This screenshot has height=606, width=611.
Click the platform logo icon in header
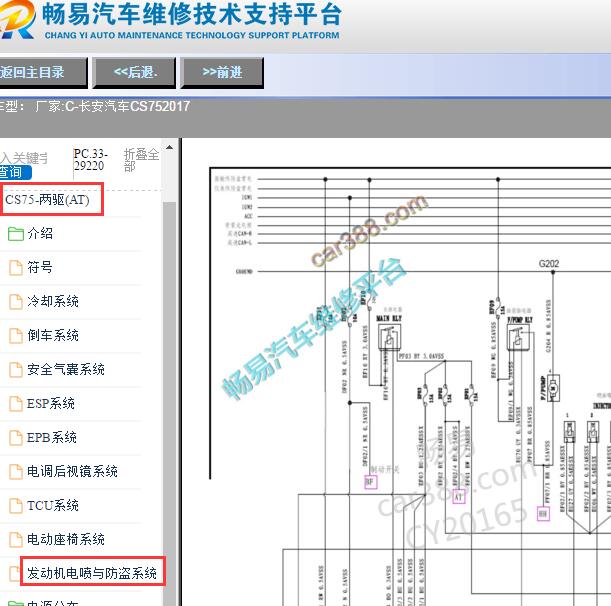pos(18,19)
